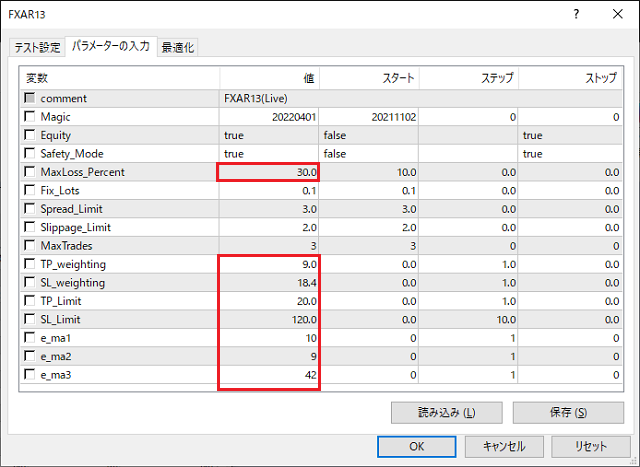Toggle the comment variable checkbox

click(x=30, y=98)
